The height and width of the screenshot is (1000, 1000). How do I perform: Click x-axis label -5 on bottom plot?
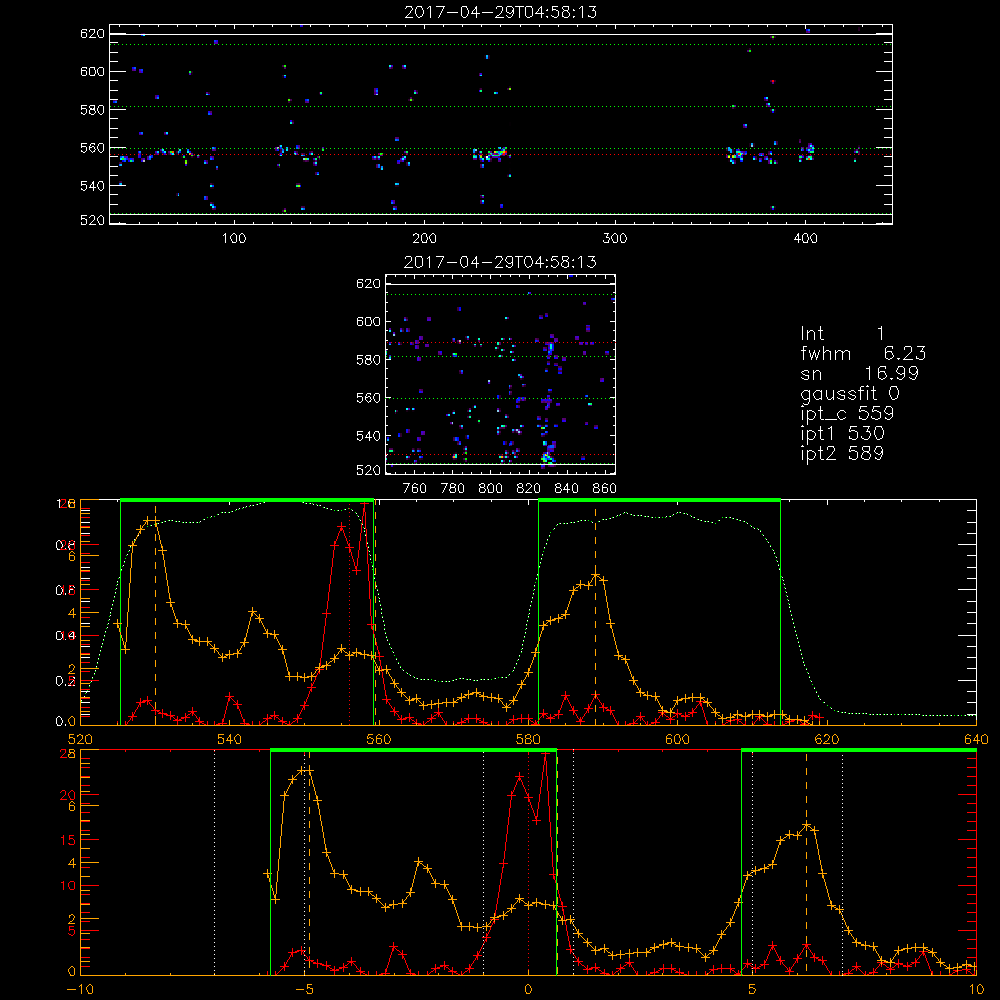(x=305, y=989)
